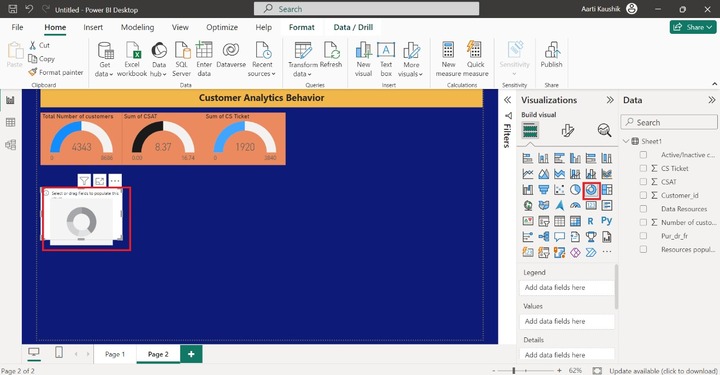Switch to the Page 1 tab
The width and height of the screenshot is (720, 375).
[x=115, y=354]
